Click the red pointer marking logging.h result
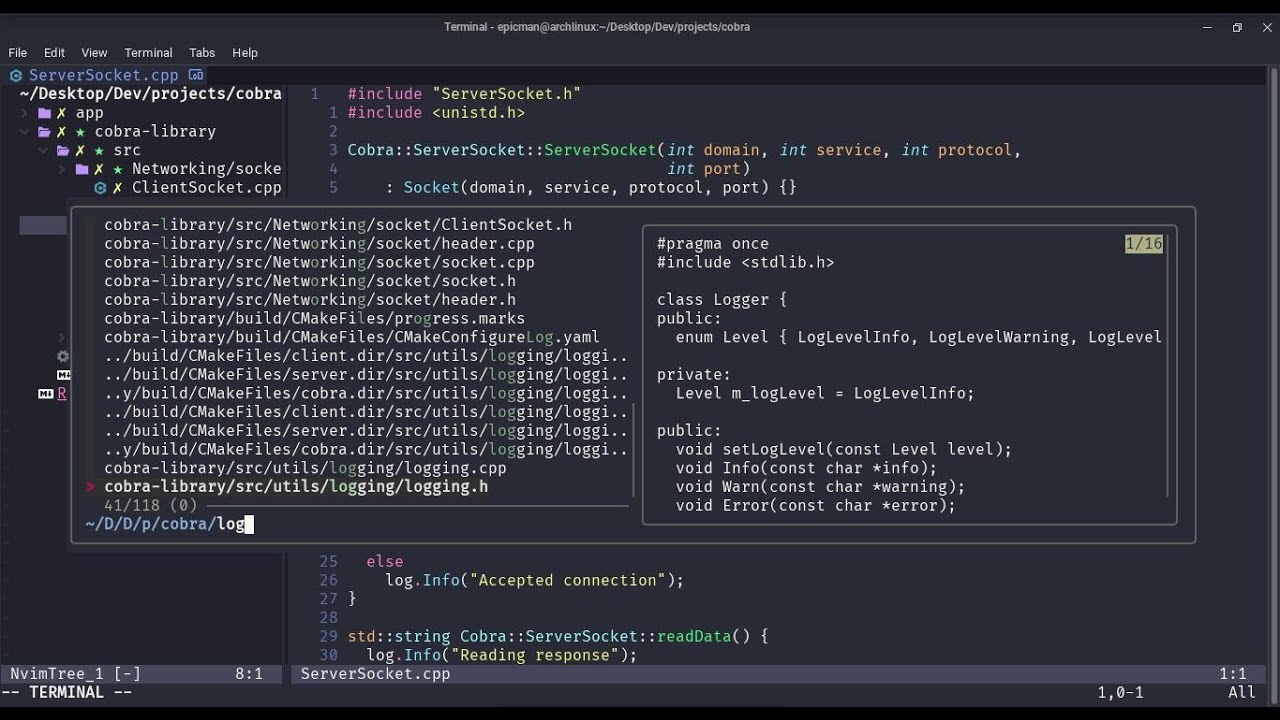 (90, 487)
